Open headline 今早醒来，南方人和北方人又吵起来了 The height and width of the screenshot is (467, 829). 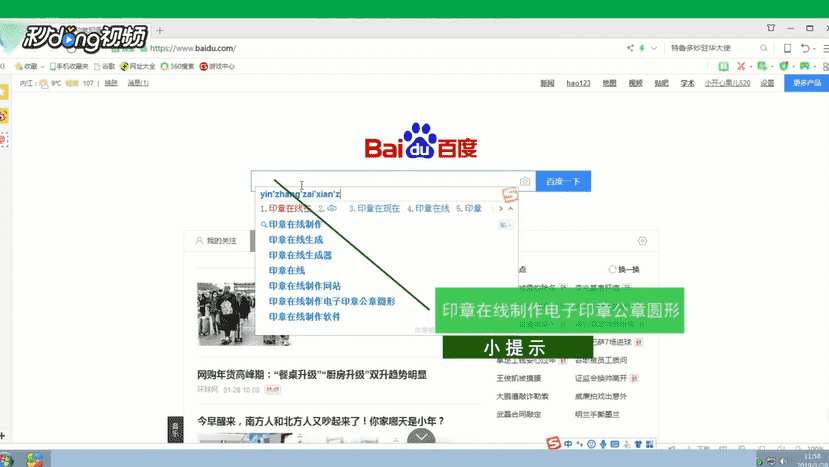coord(321,421)
